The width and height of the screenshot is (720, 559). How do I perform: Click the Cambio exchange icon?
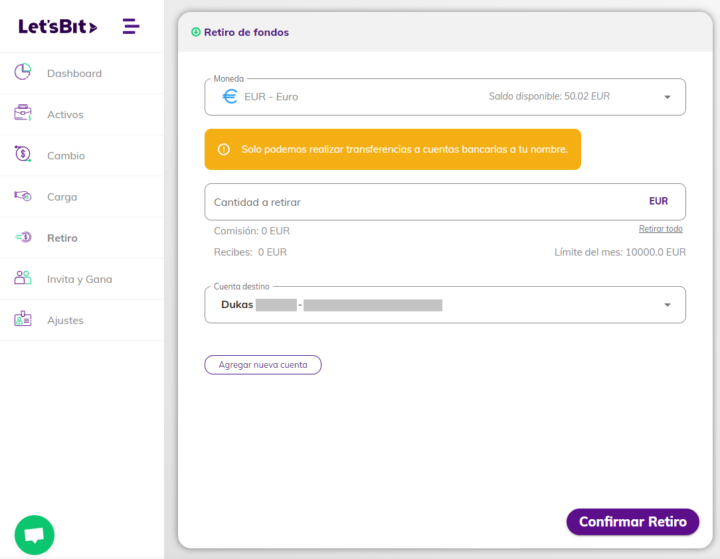pyautogui.click(x=22, y=154)
